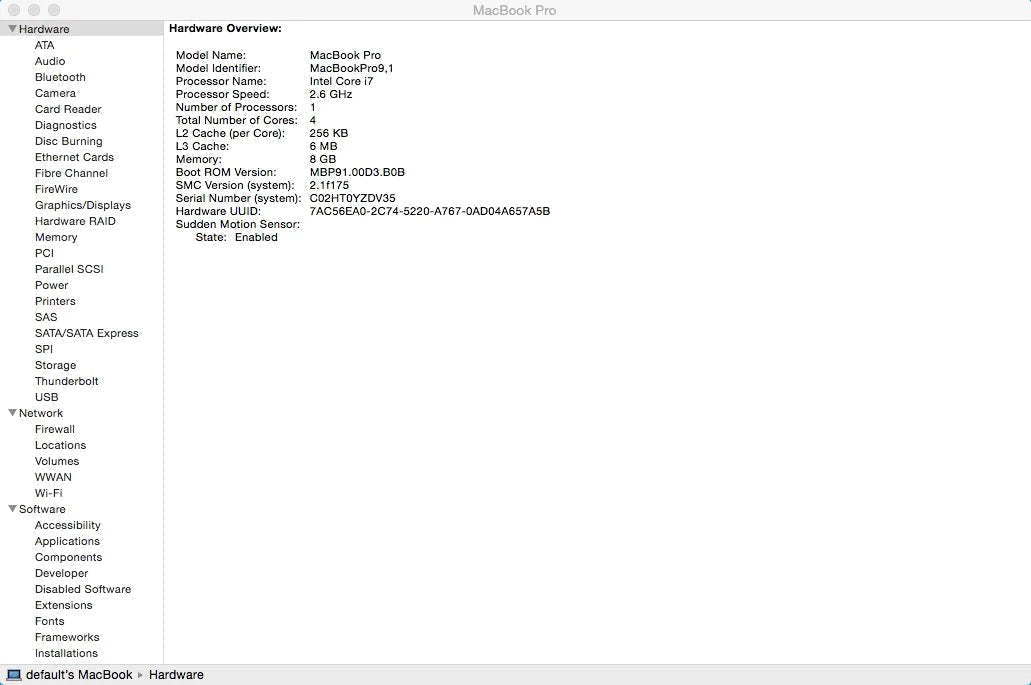1031x685 pixels.
Task: Show the Applications software list
Action: 67,541
